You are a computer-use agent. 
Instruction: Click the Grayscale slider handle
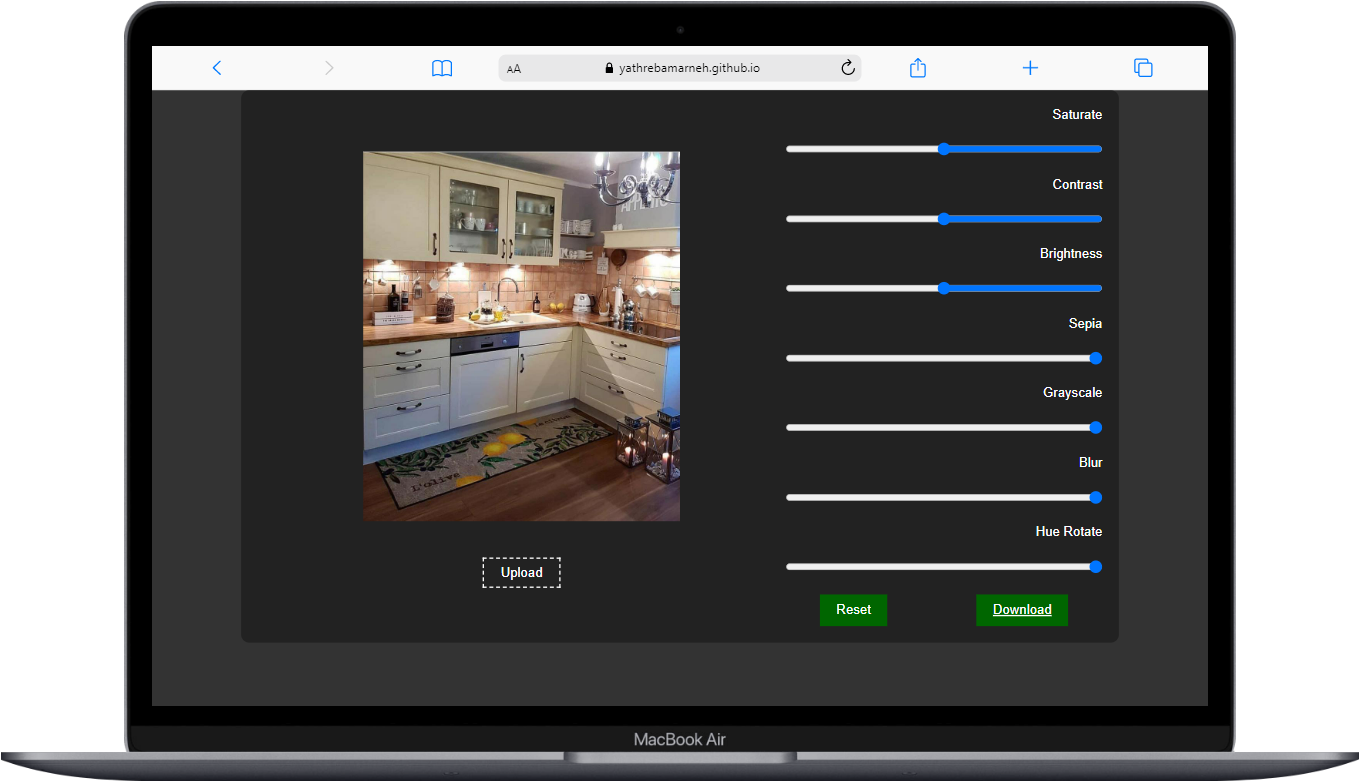[x=1095, y=427]
